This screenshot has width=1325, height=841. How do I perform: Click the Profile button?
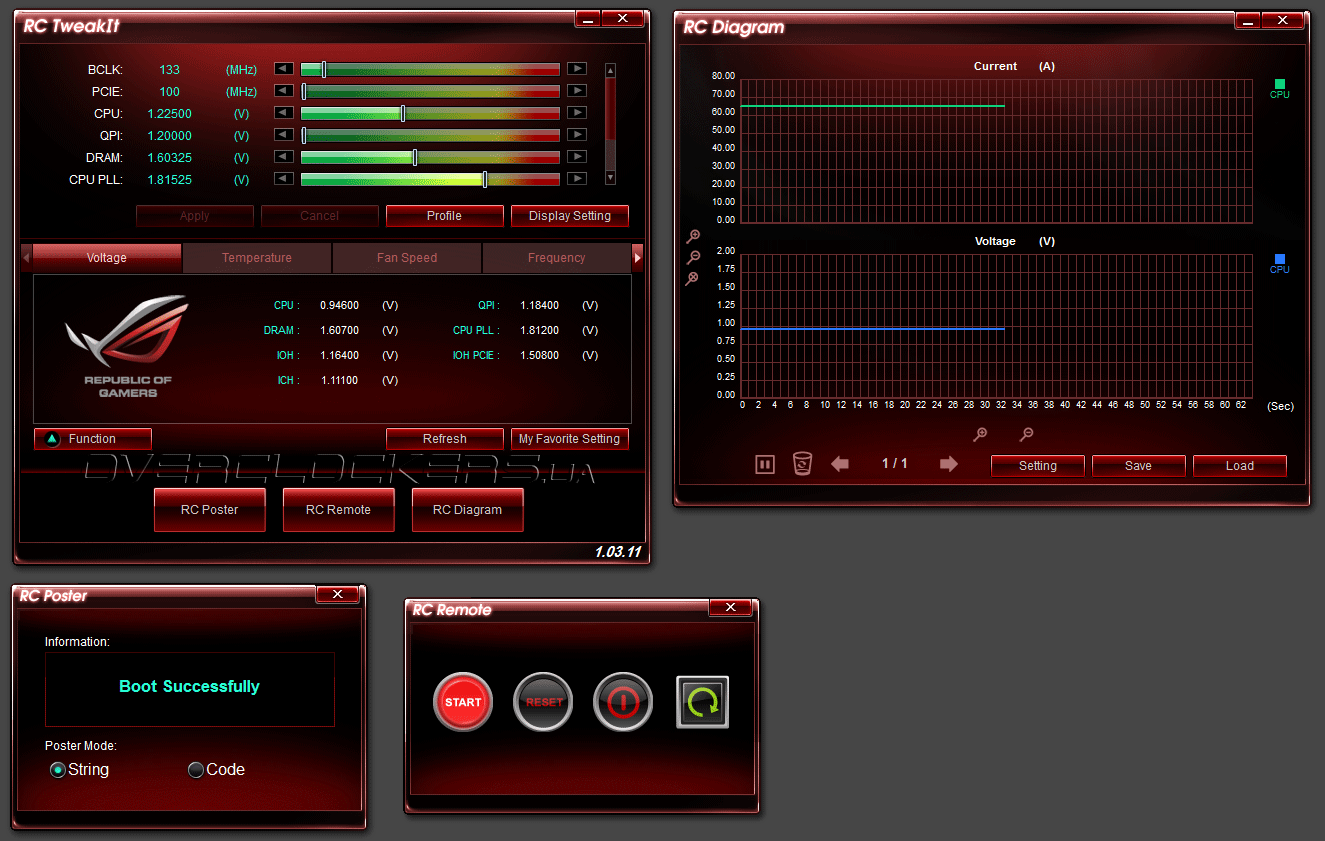(445, 216)
